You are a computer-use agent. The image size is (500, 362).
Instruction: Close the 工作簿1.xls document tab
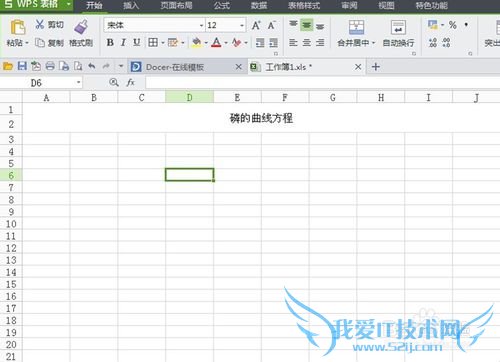point(358,67)
